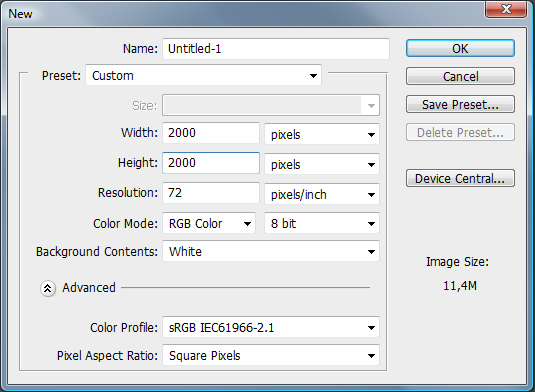Click into the Height value field

coord(211,163)
